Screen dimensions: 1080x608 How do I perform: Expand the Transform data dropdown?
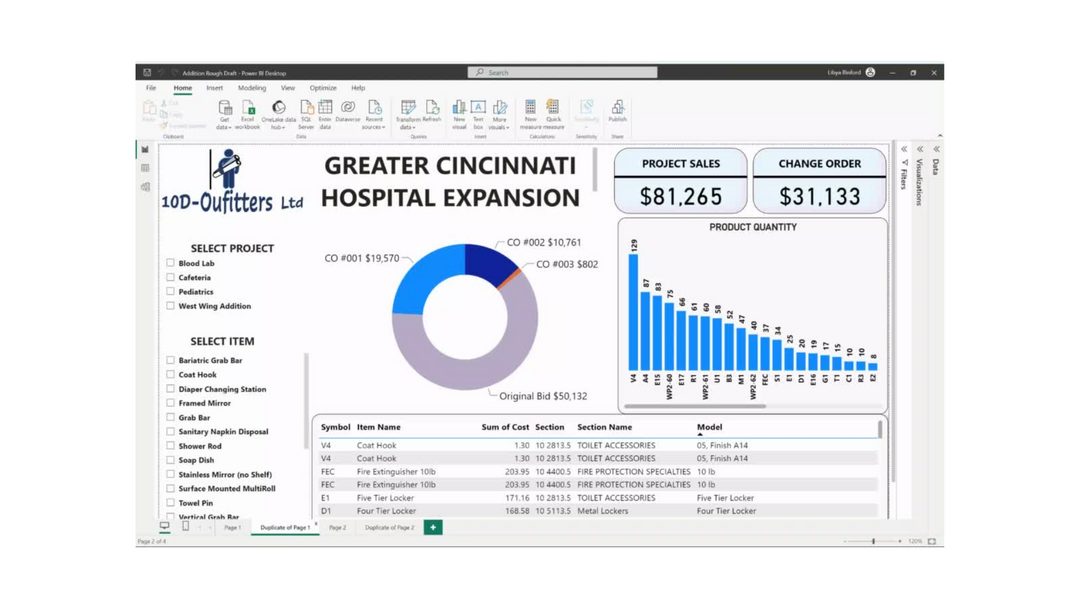coord(408,127)
